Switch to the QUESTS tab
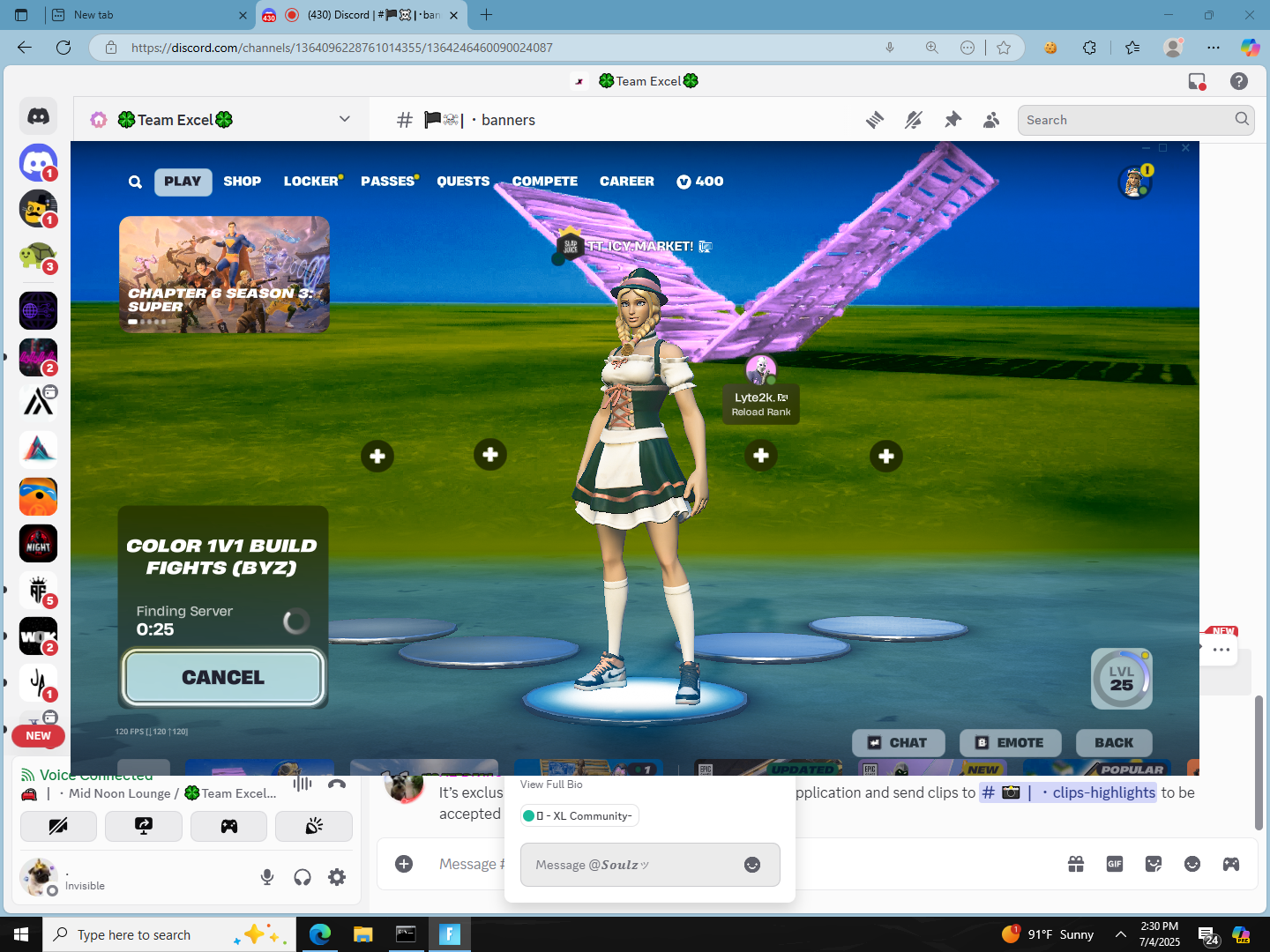The width and height of the screenshot is (1270, 952). [x=463, y=182]
